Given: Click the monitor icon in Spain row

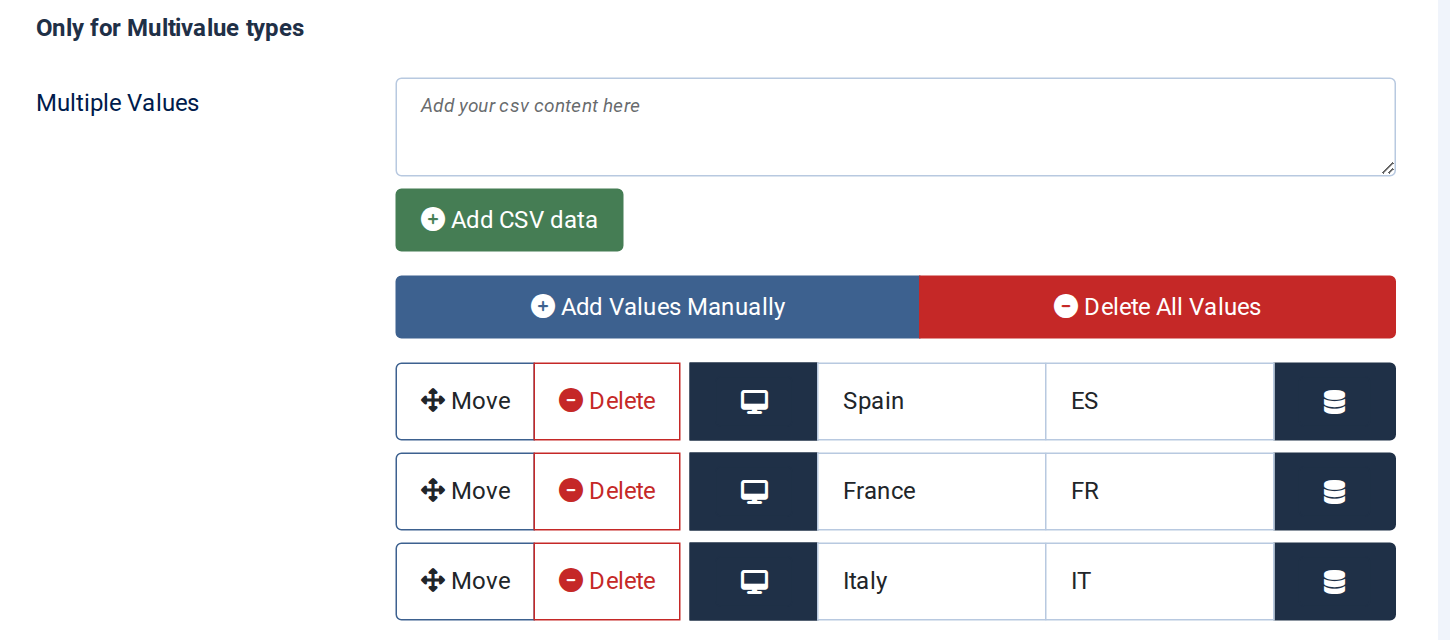Looking at the screenshot, I should pos(754,401).
